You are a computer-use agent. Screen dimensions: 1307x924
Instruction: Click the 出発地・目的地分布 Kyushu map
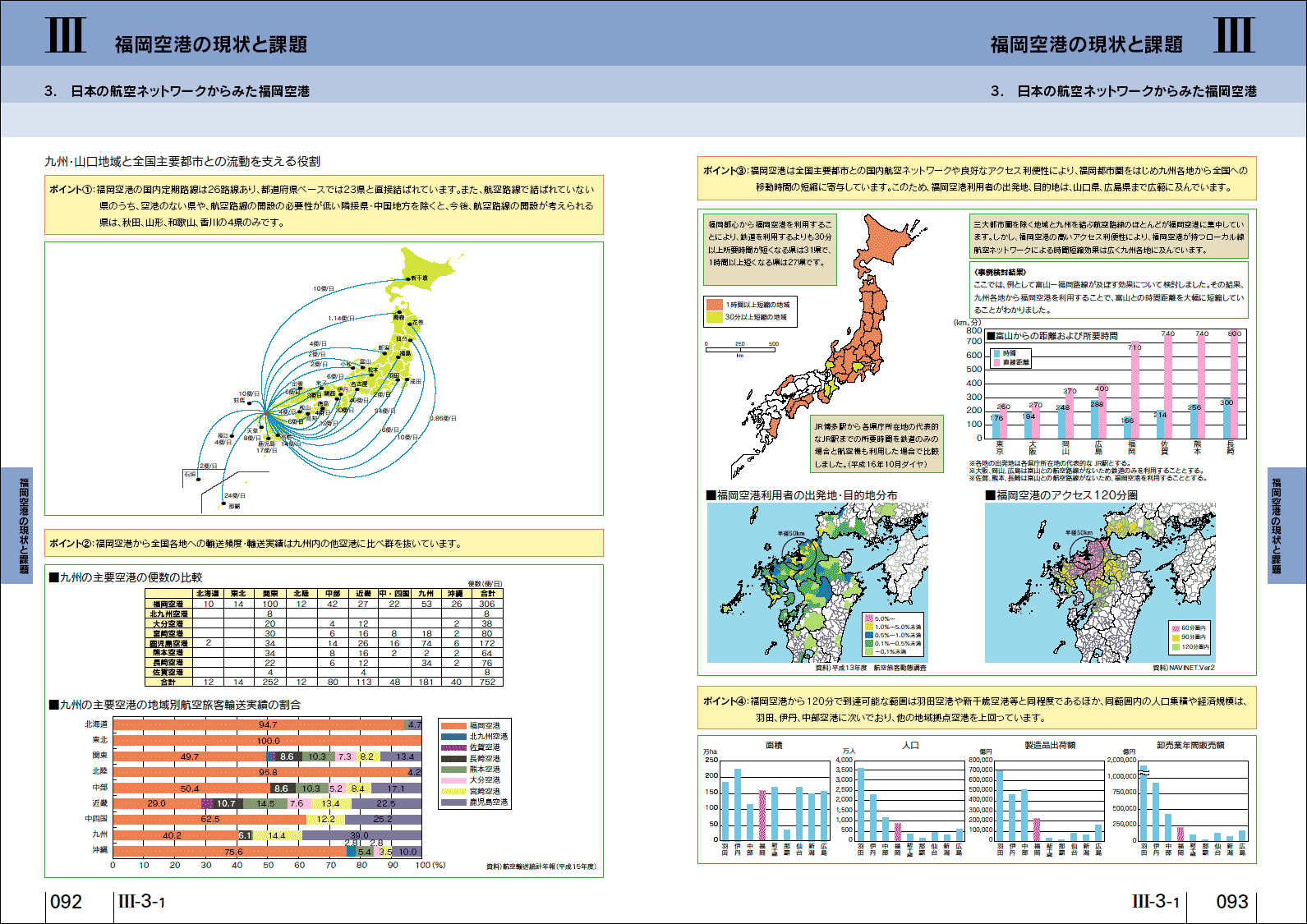click(x=817, y=582)
